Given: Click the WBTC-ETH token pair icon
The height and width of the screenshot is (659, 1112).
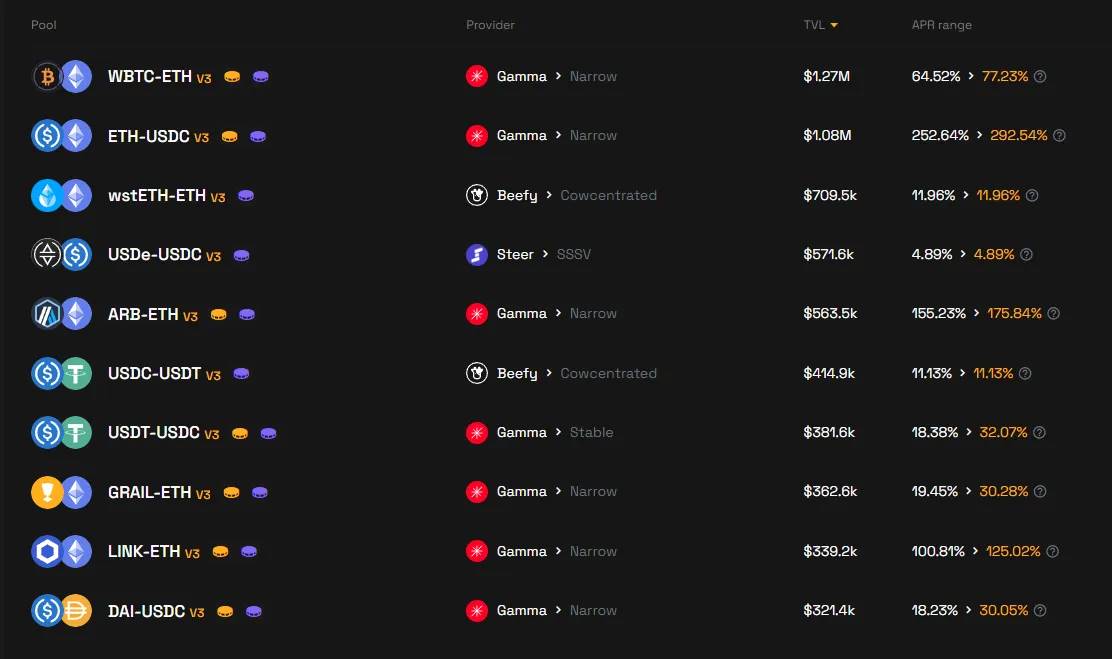Looking at the screenshot, I should pyautogui.click(x=62, y=77).
